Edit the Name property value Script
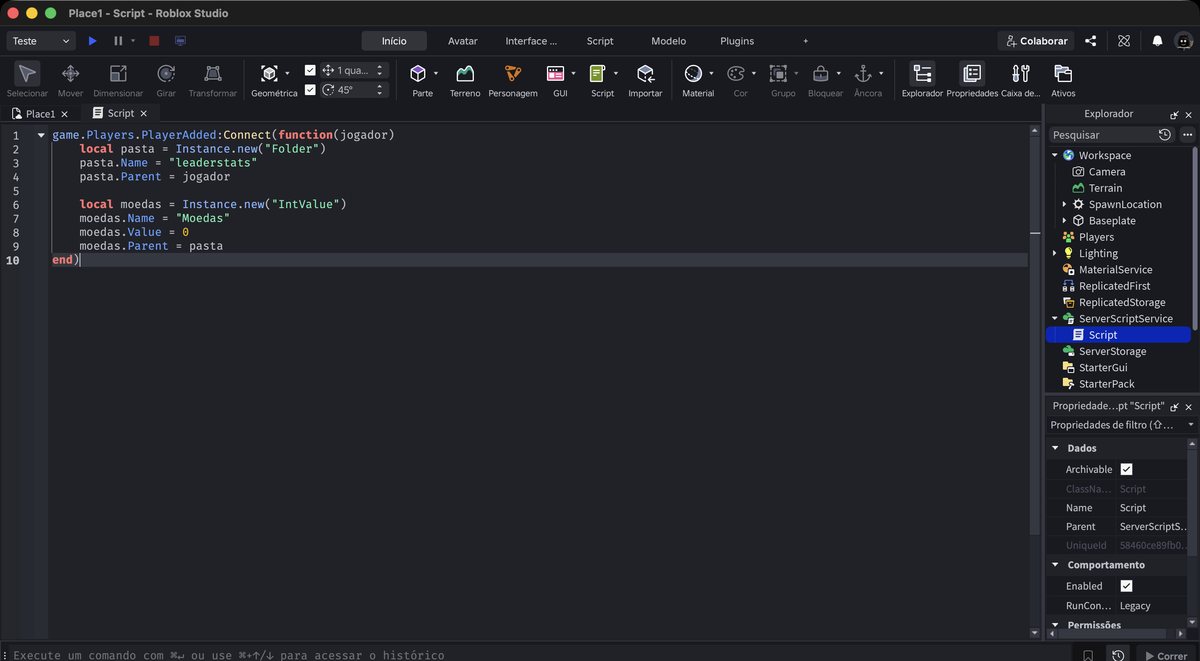The image size is (1200, 661). [x=1153, y=508]
